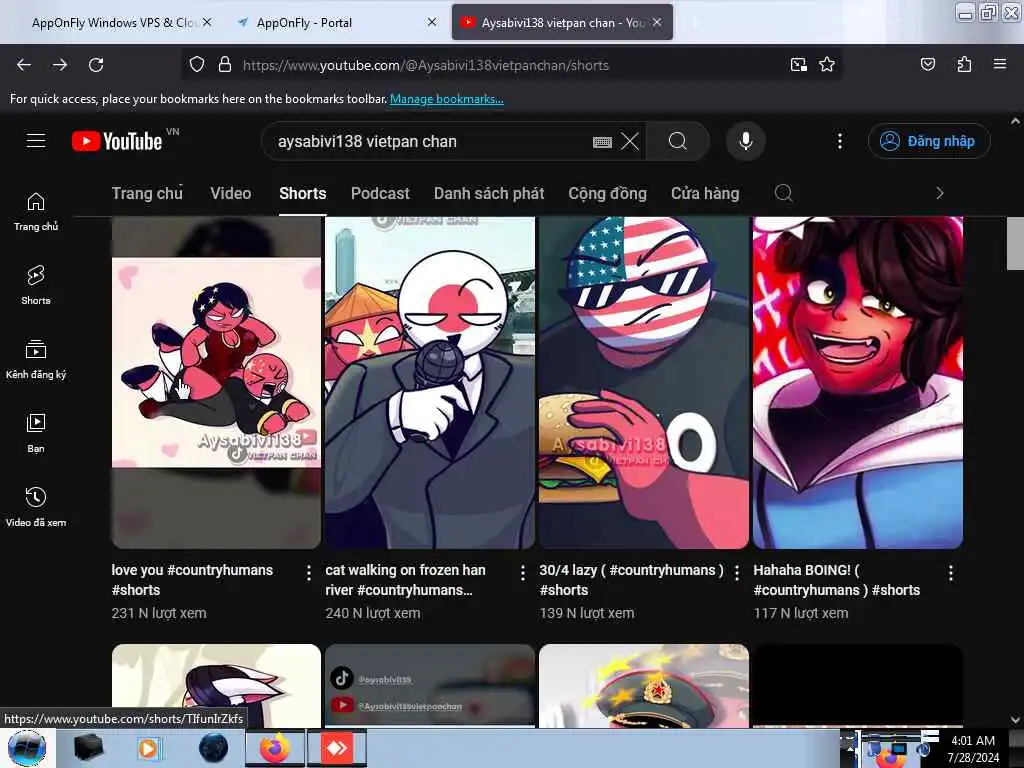Click the site security padlock icon
This screenshot has height=768, width=1024.
pyautogui.click(x=225, y=65)
